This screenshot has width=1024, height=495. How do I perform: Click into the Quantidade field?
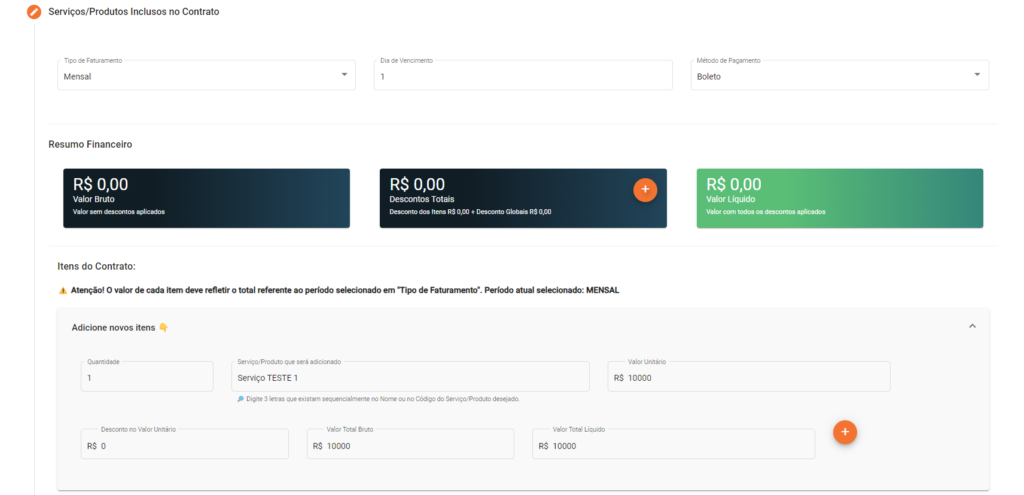[x=147, y=377]
